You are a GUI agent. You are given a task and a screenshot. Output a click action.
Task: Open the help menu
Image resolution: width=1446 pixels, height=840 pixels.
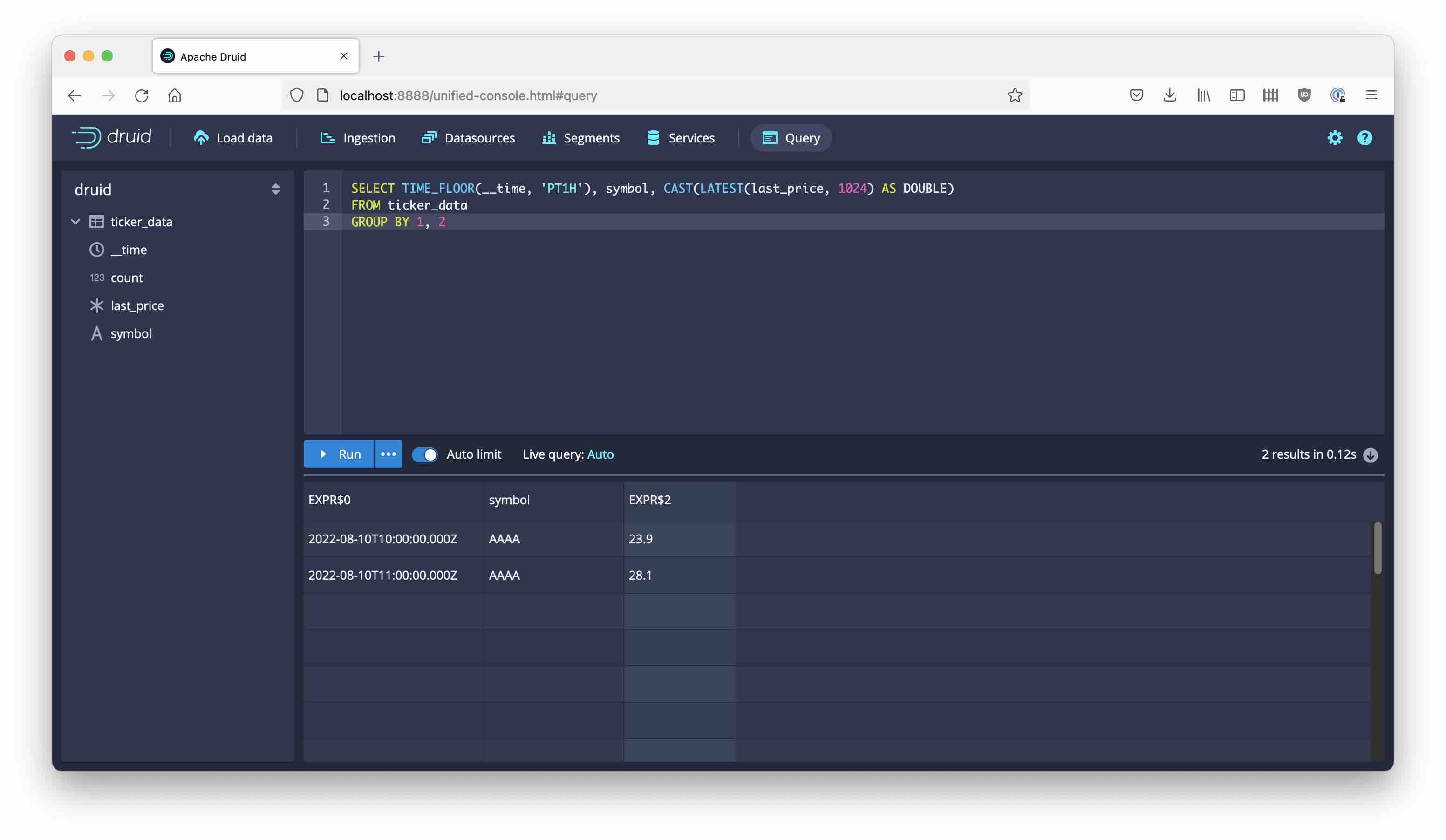tap(1365, 138)
